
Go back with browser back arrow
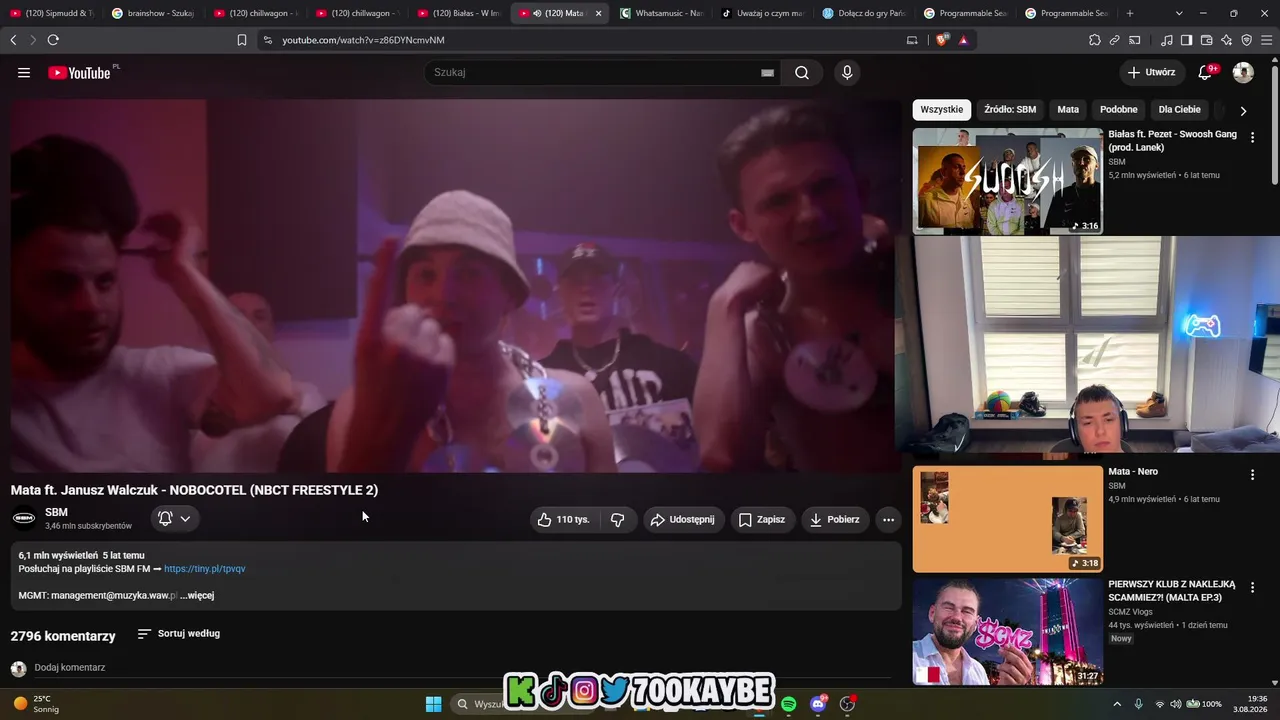tap(13, 40)
